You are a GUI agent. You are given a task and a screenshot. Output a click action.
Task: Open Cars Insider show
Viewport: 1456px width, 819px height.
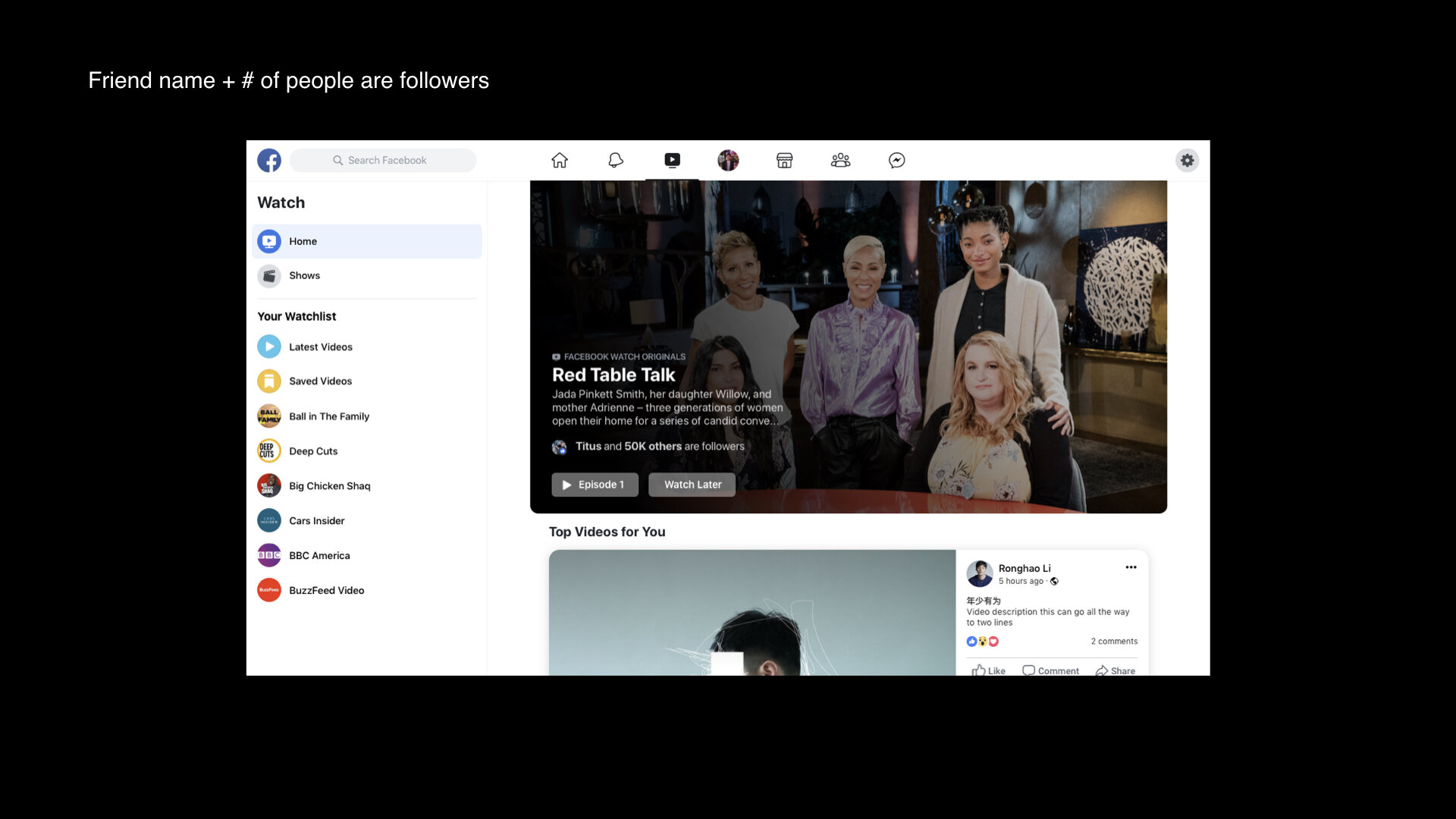point(367,520)
